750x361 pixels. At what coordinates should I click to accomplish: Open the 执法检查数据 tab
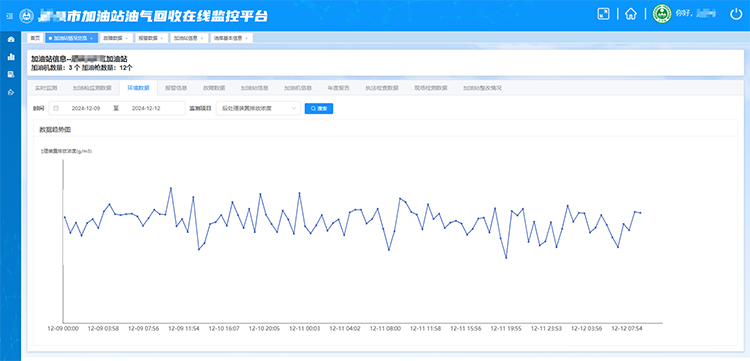(382, 88)
